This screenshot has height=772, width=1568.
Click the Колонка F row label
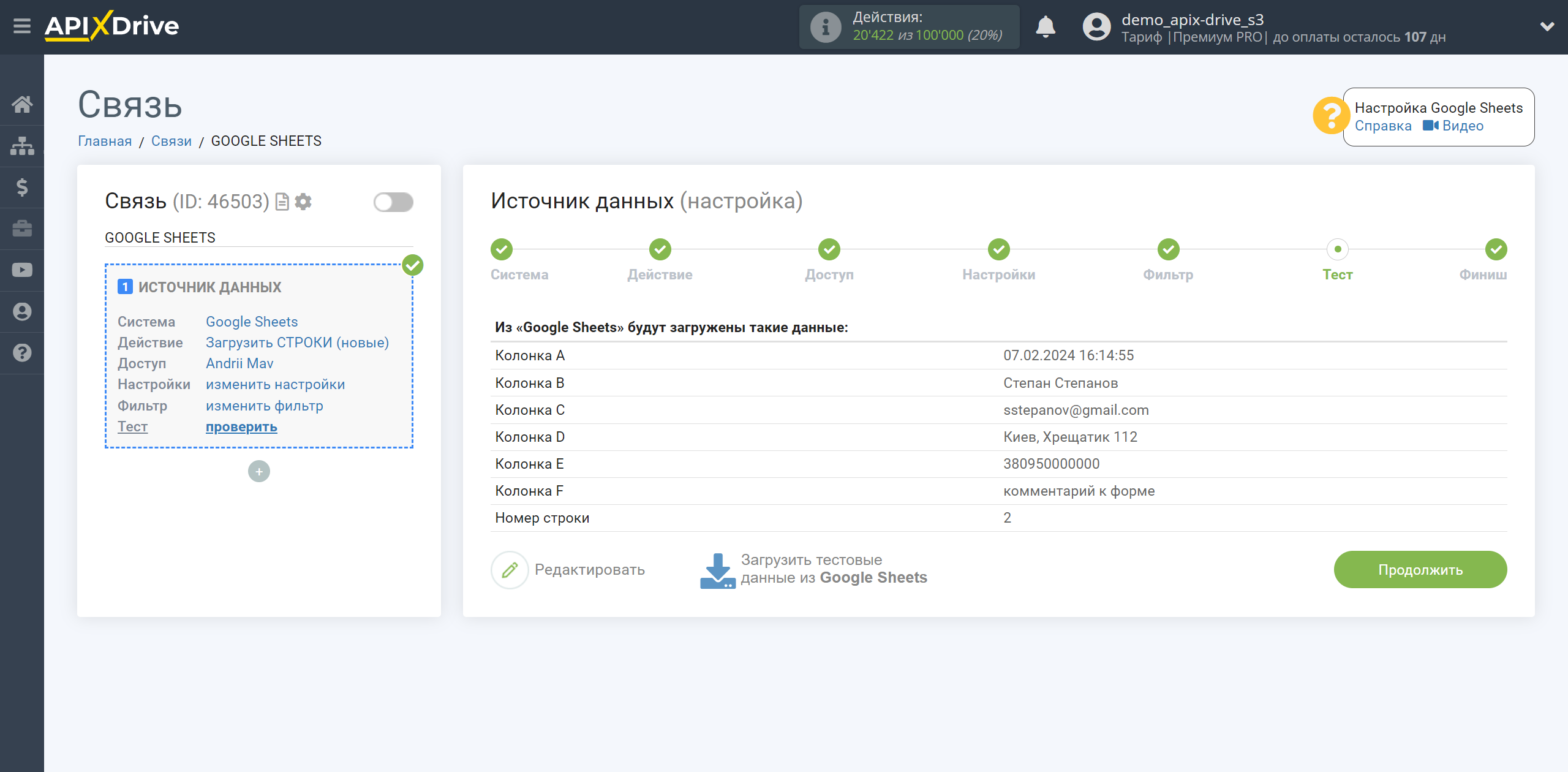(x=529, y=491)
